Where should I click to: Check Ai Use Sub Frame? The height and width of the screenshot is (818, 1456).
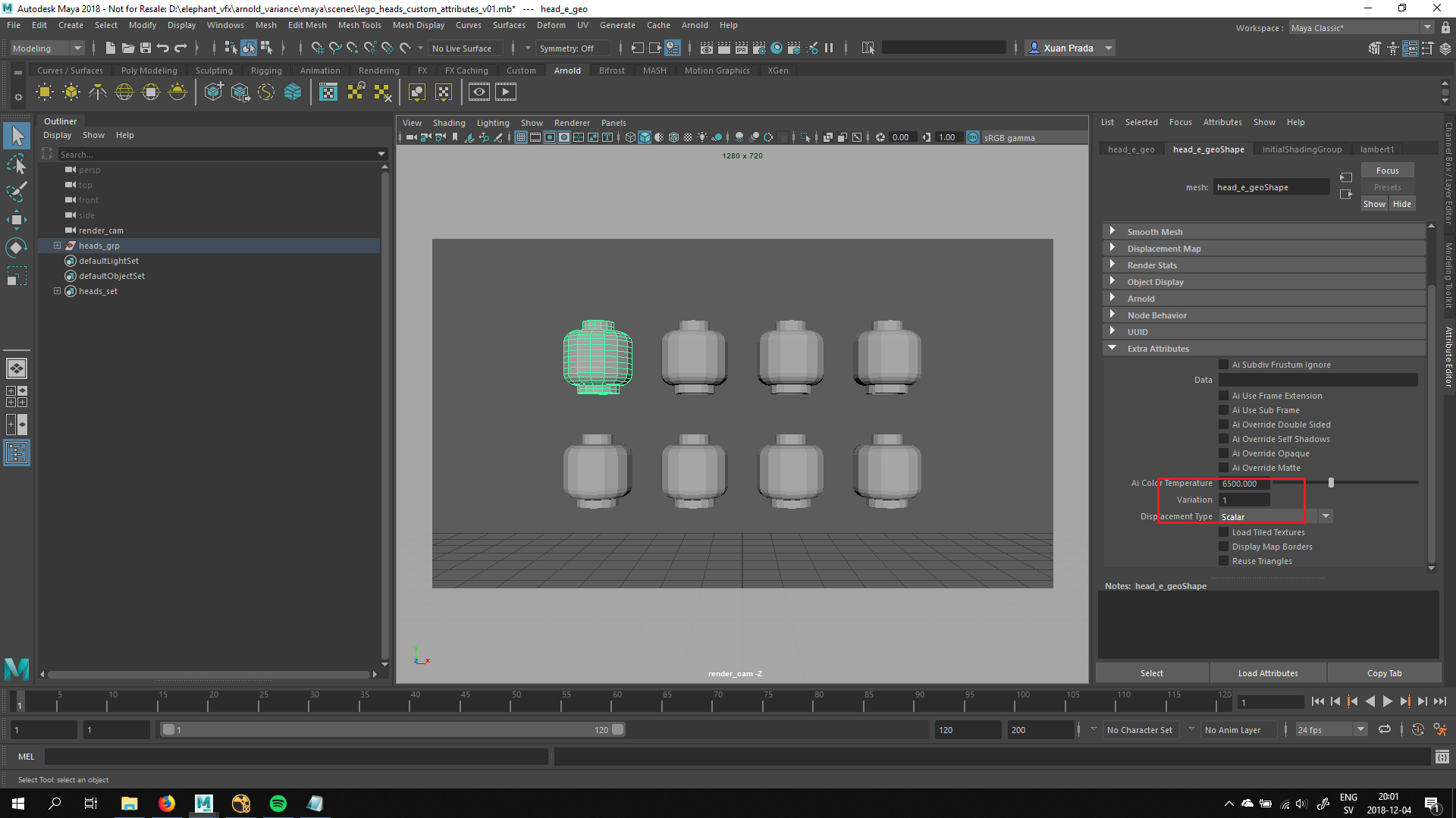pos(1223,410)
